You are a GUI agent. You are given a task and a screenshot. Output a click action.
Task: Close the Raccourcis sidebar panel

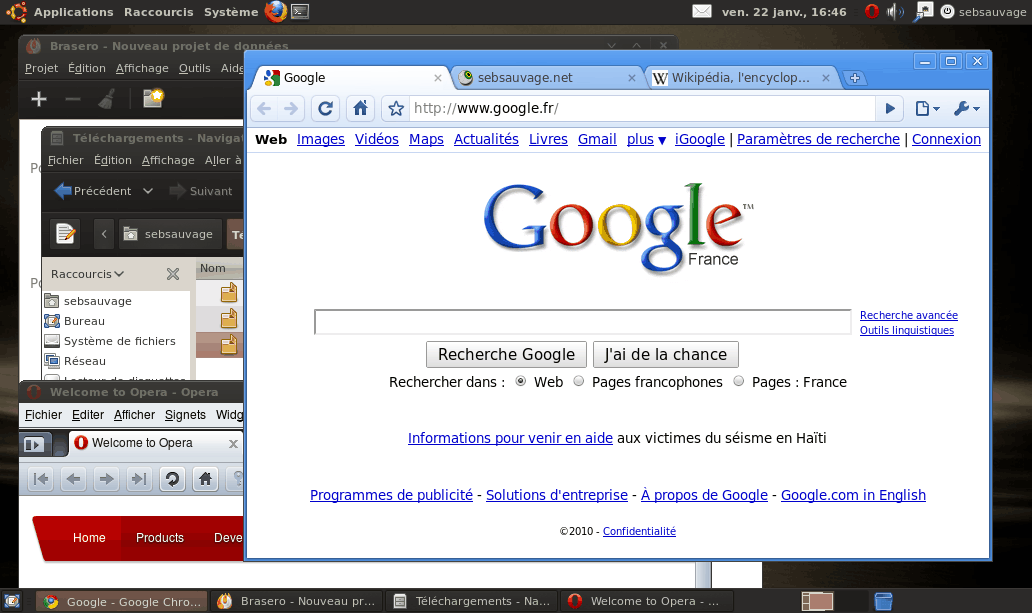[x=173, y=274]
